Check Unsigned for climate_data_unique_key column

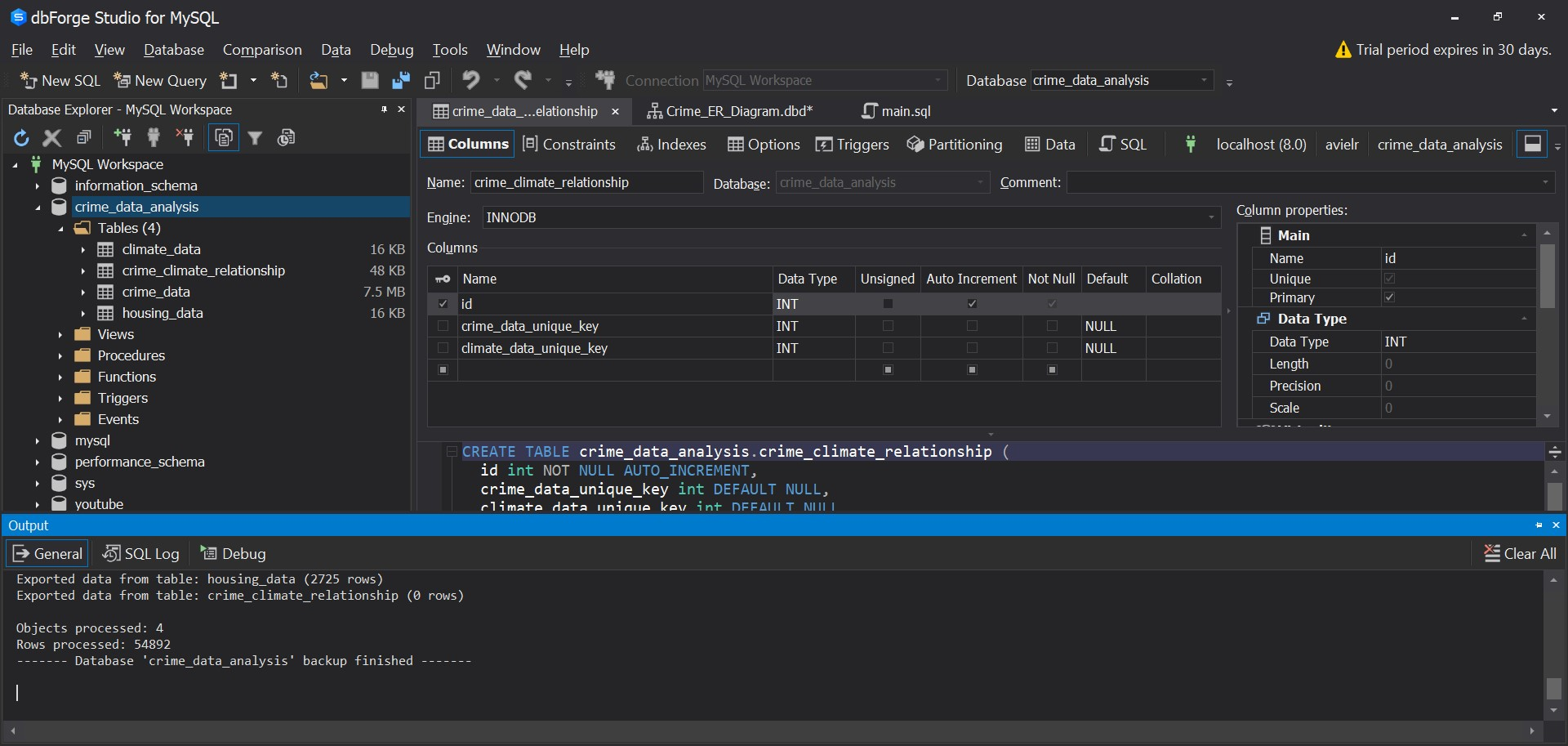tap(888, 348)
